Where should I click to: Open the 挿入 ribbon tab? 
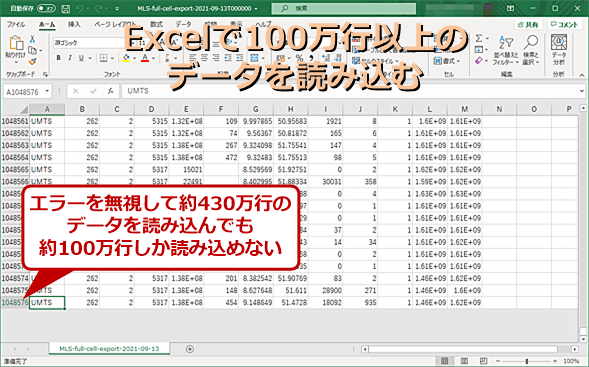pos(74,24)
